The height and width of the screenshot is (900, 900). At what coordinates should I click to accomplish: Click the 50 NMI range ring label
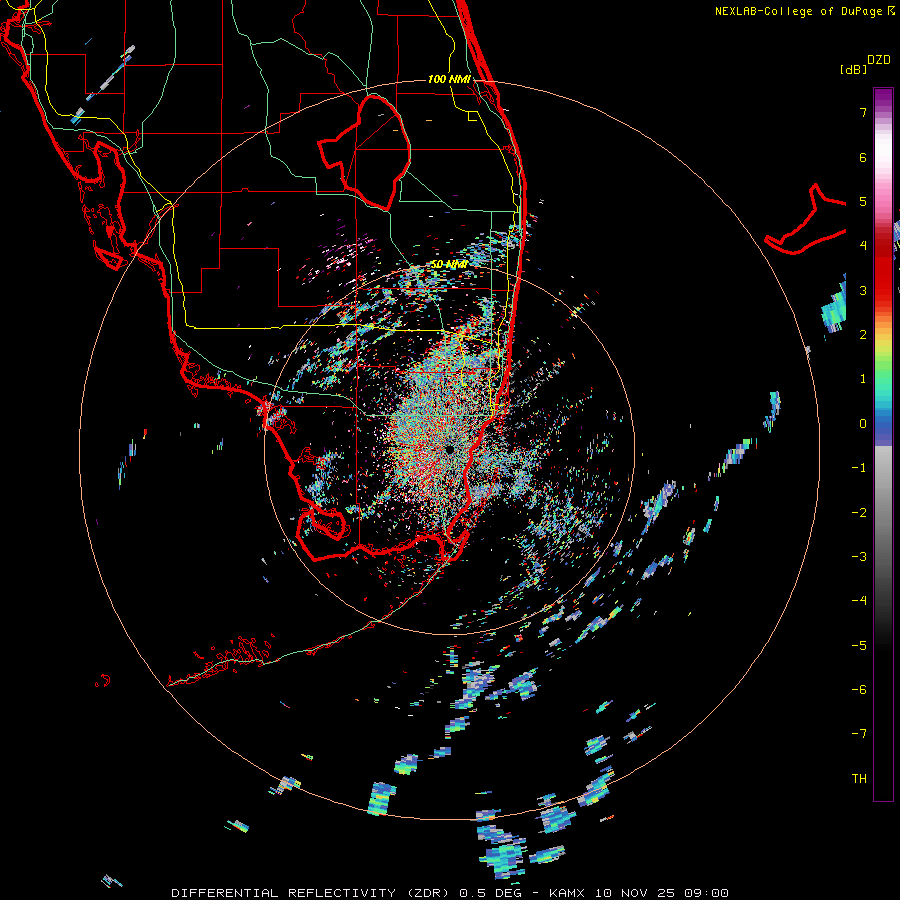(x=449, y=265)
